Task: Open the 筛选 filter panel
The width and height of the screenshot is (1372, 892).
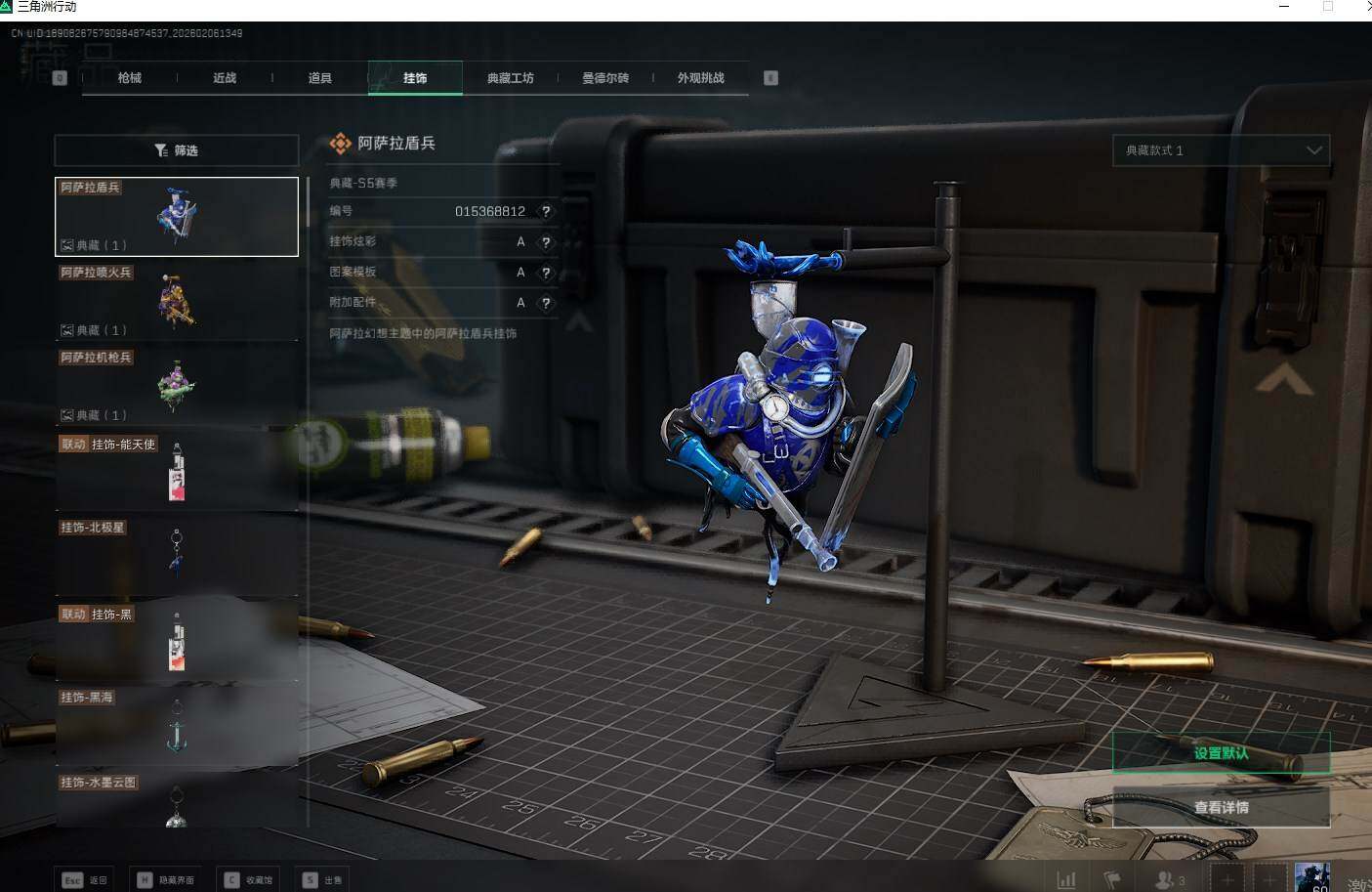Action: point(177,150)
